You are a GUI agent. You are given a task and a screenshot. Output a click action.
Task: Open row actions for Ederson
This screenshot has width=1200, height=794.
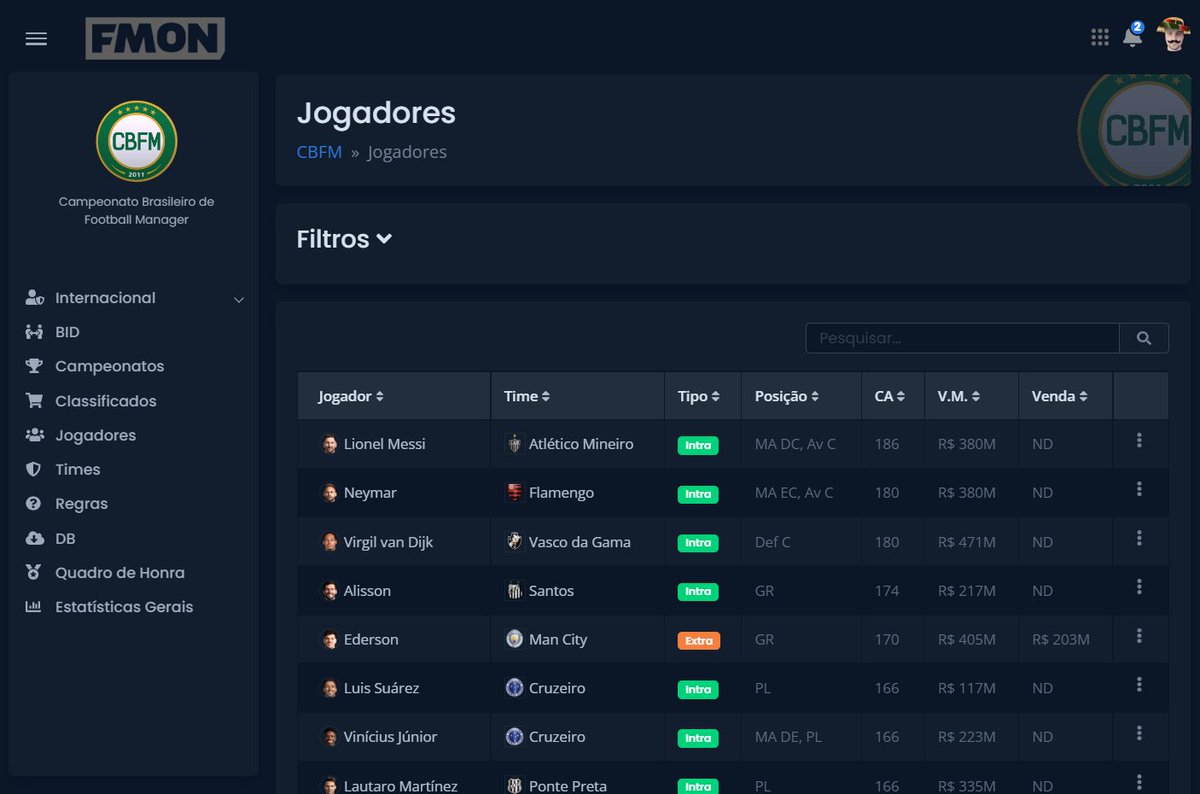(x=1139, y=636)
